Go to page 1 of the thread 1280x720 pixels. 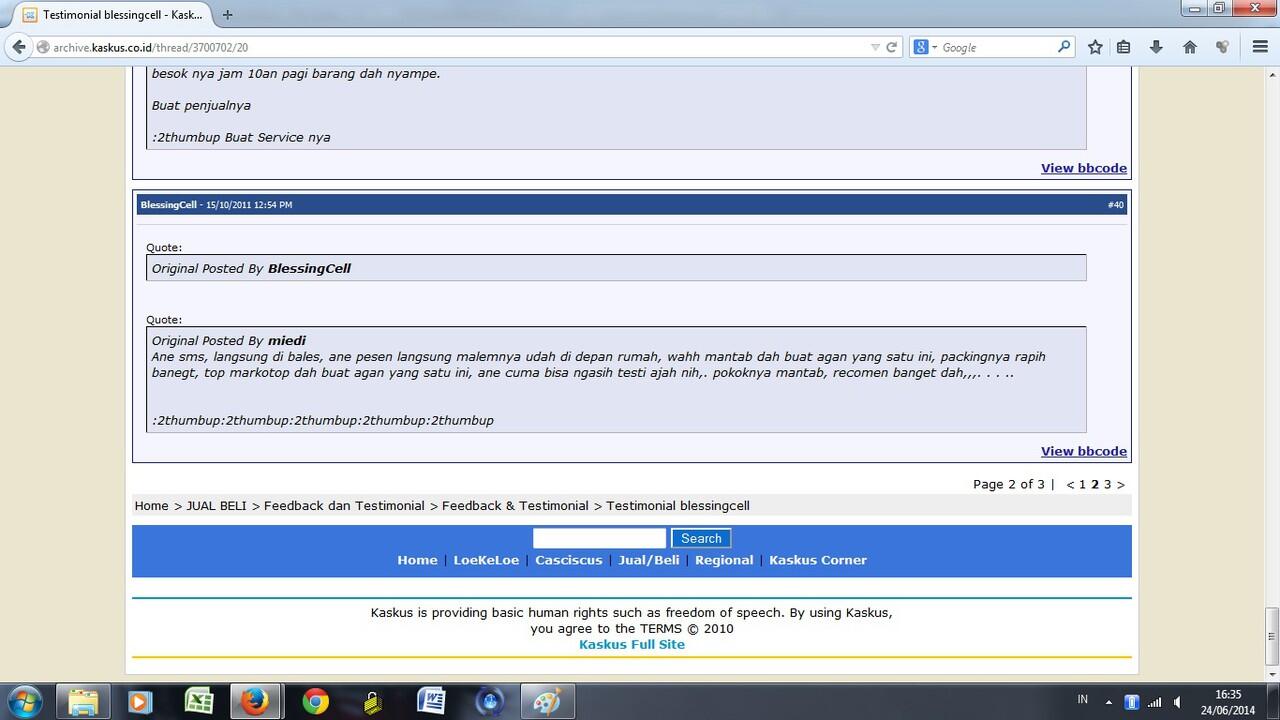click(1082, 484)
